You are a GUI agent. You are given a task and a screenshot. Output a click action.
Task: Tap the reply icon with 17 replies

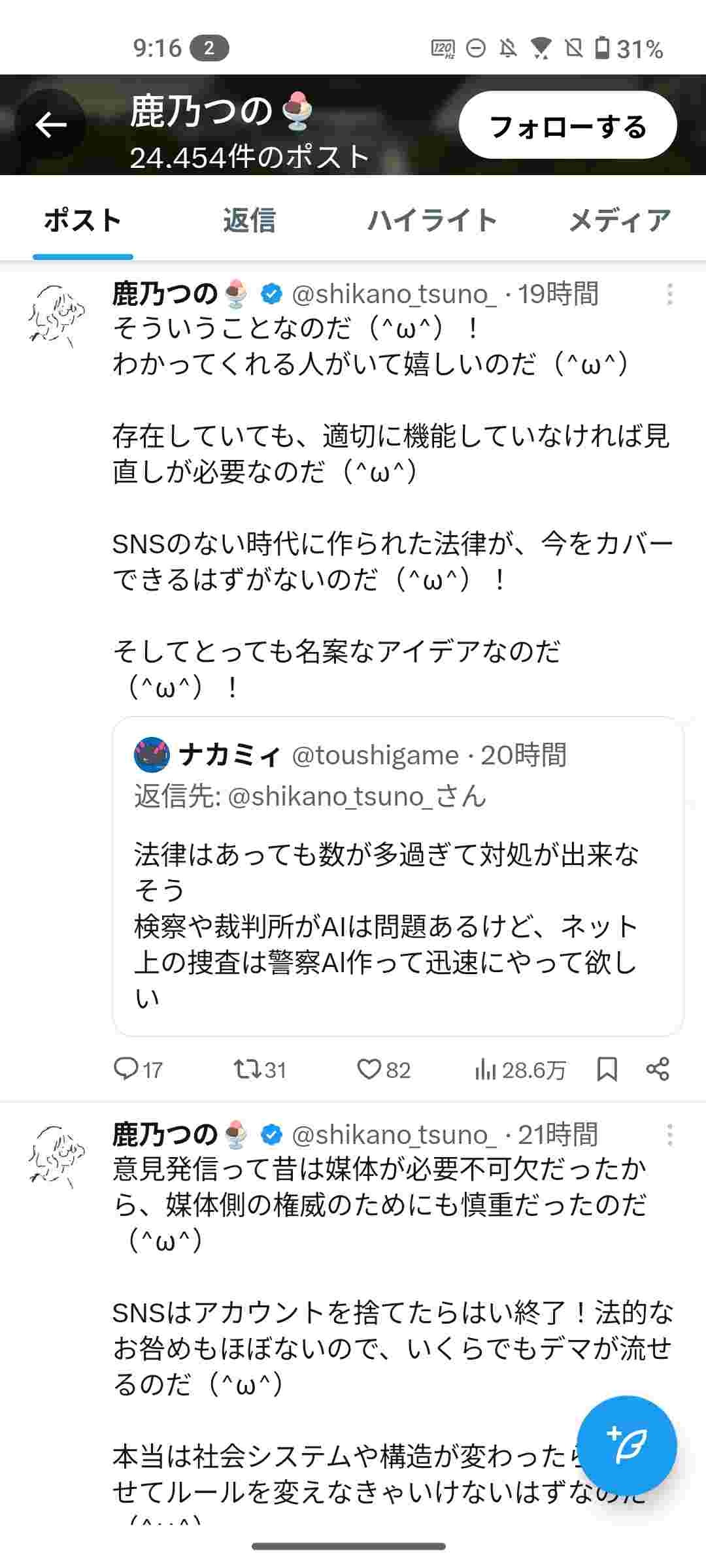tap(125, 1069)
